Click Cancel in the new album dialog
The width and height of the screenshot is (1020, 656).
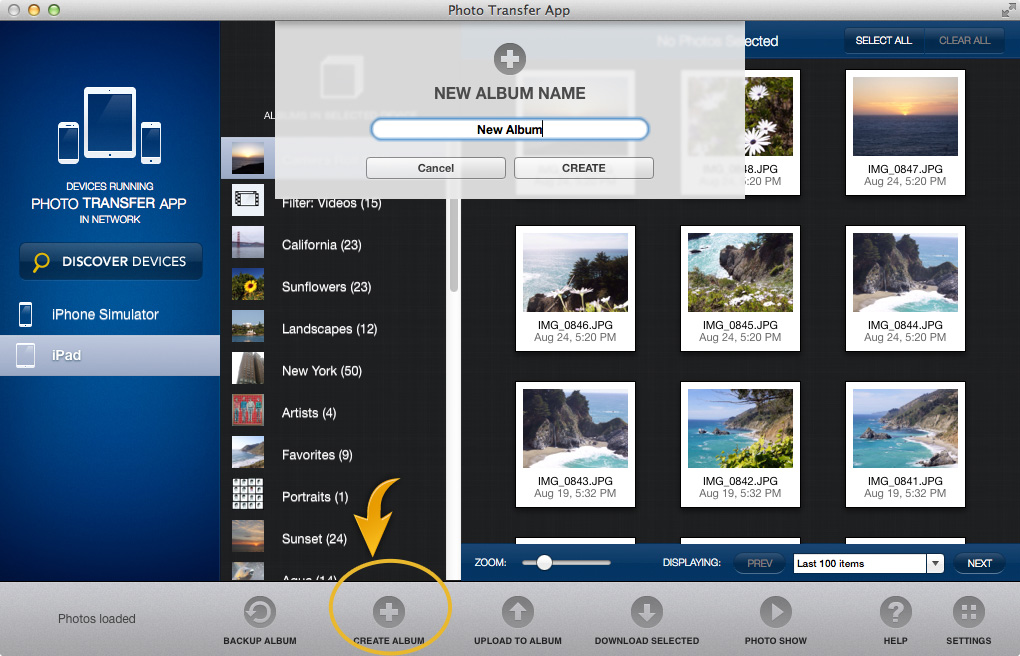[x=435, y=168]
